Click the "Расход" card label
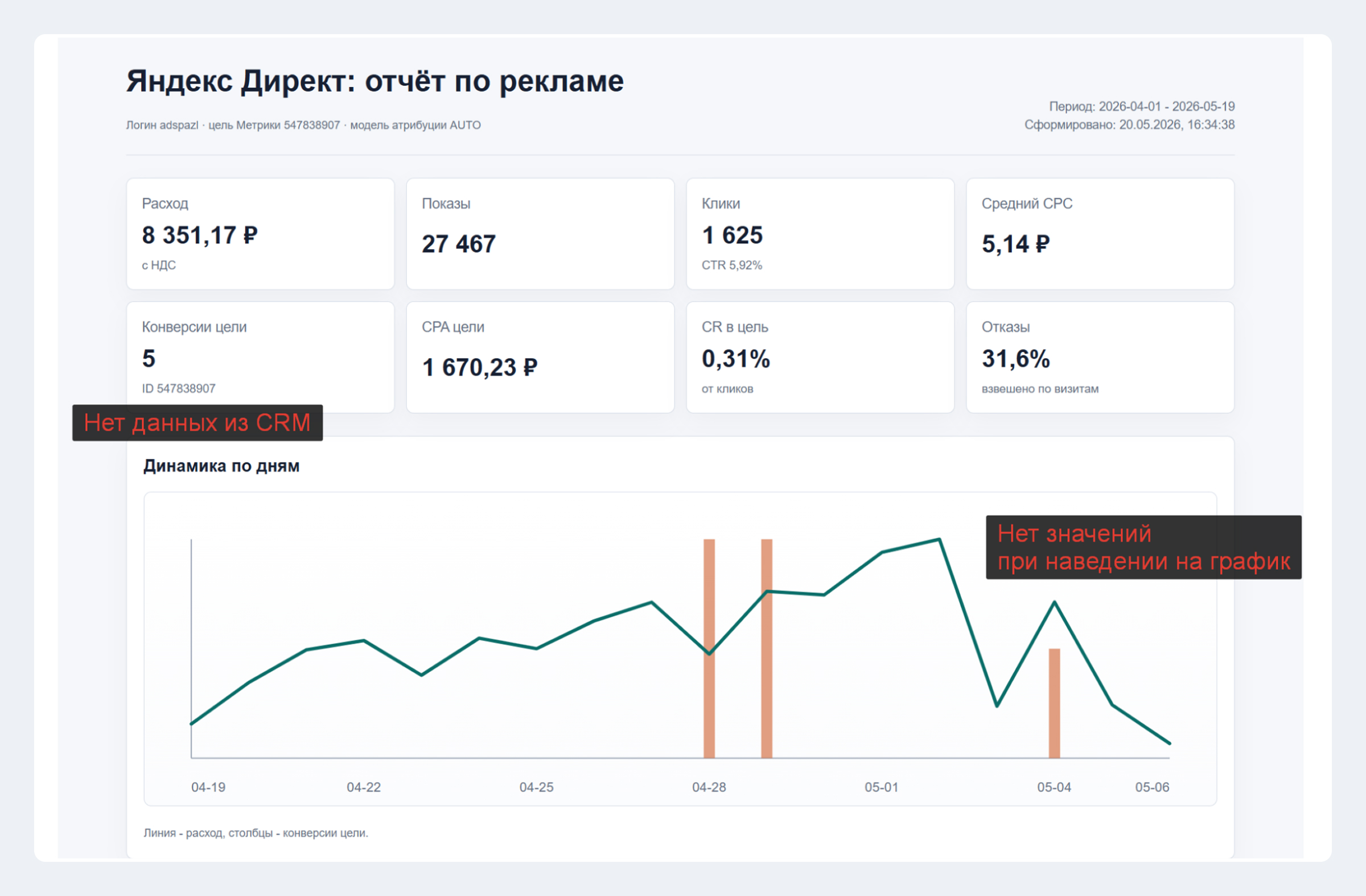This screenshot has height=896, width=1366. [x=165, y=204]
